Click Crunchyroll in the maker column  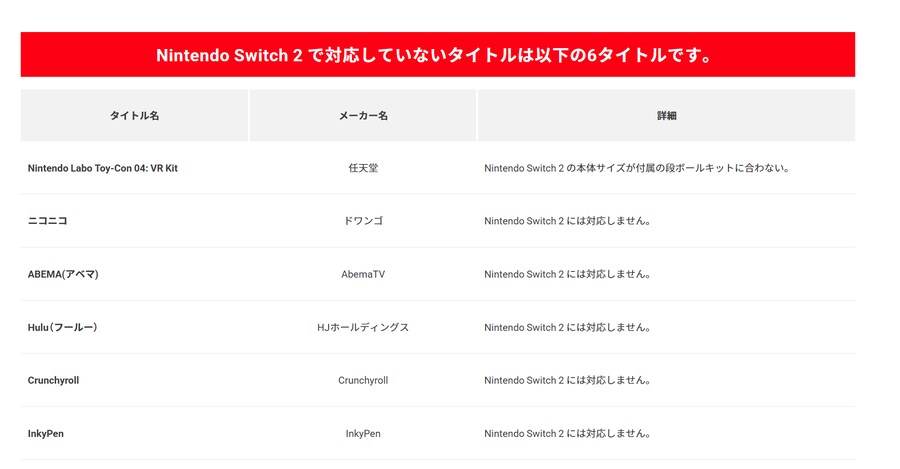pyautogui.click(x=363, y=380)
